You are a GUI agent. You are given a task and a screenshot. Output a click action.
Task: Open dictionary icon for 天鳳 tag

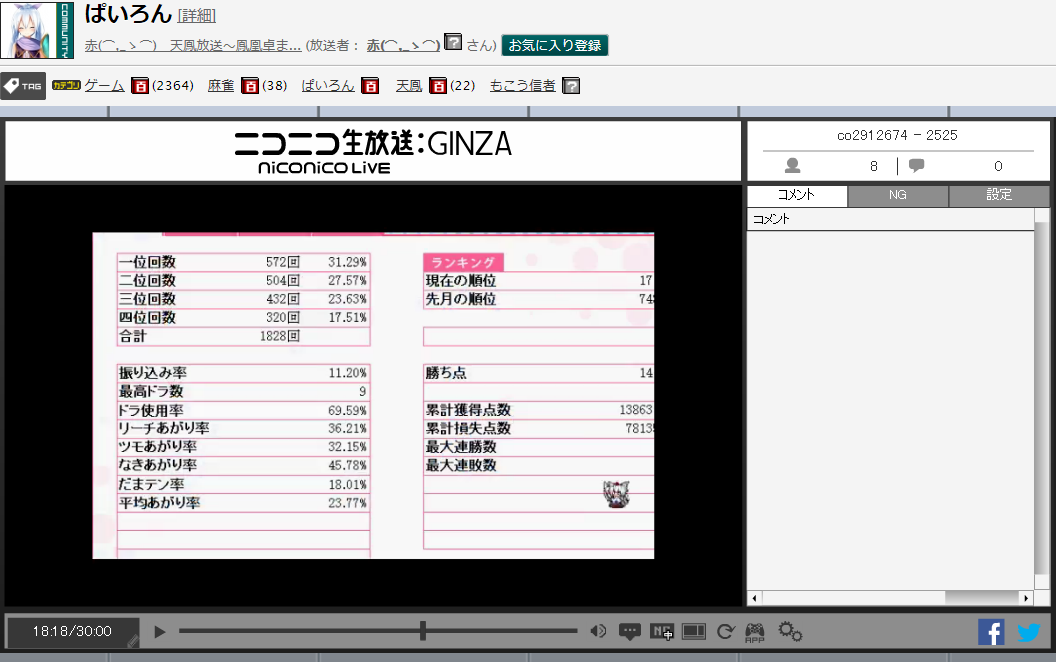tap(438, 86)
